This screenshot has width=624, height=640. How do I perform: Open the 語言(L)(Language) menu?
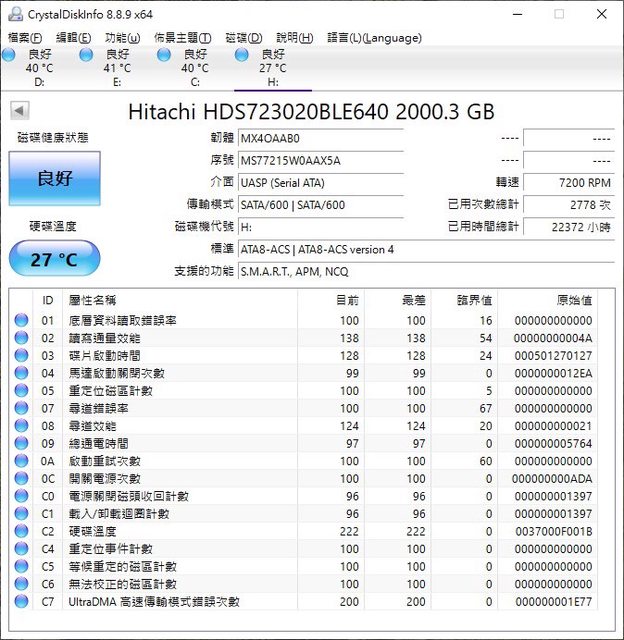coord(375,38)
